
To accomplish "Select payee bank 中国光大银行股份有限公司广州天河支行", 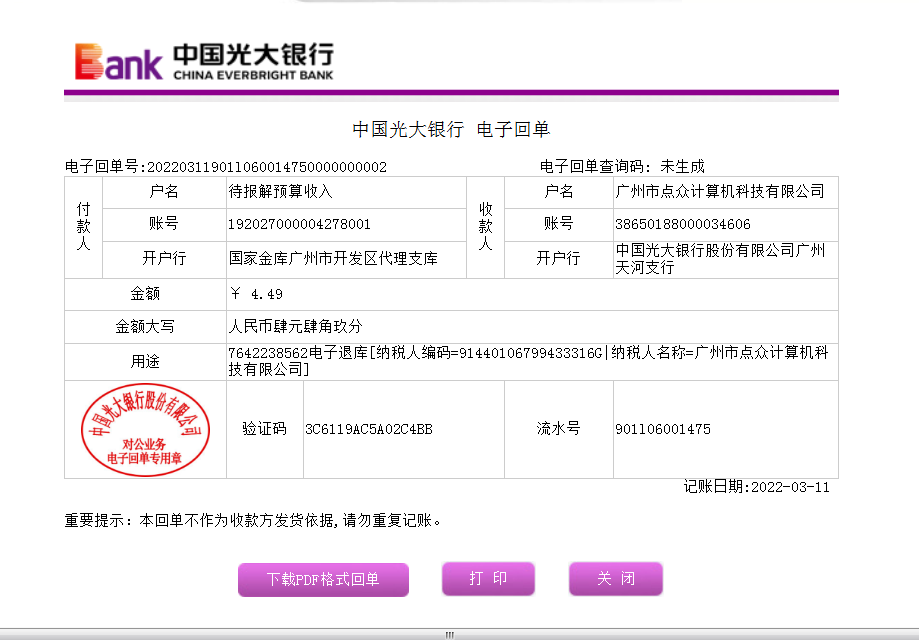I will [x=720, y=259].
